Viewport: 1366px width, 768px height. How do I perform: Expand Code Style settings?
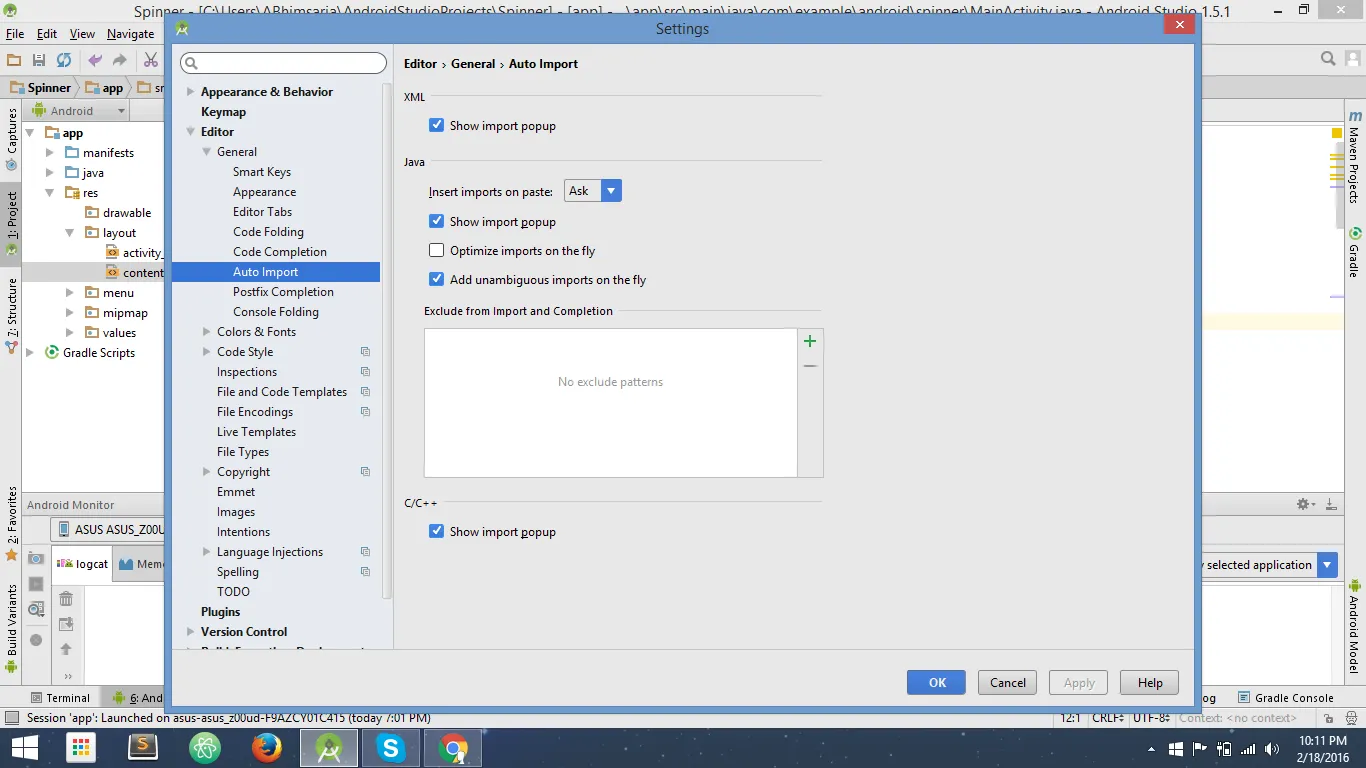tap(207, 352)
